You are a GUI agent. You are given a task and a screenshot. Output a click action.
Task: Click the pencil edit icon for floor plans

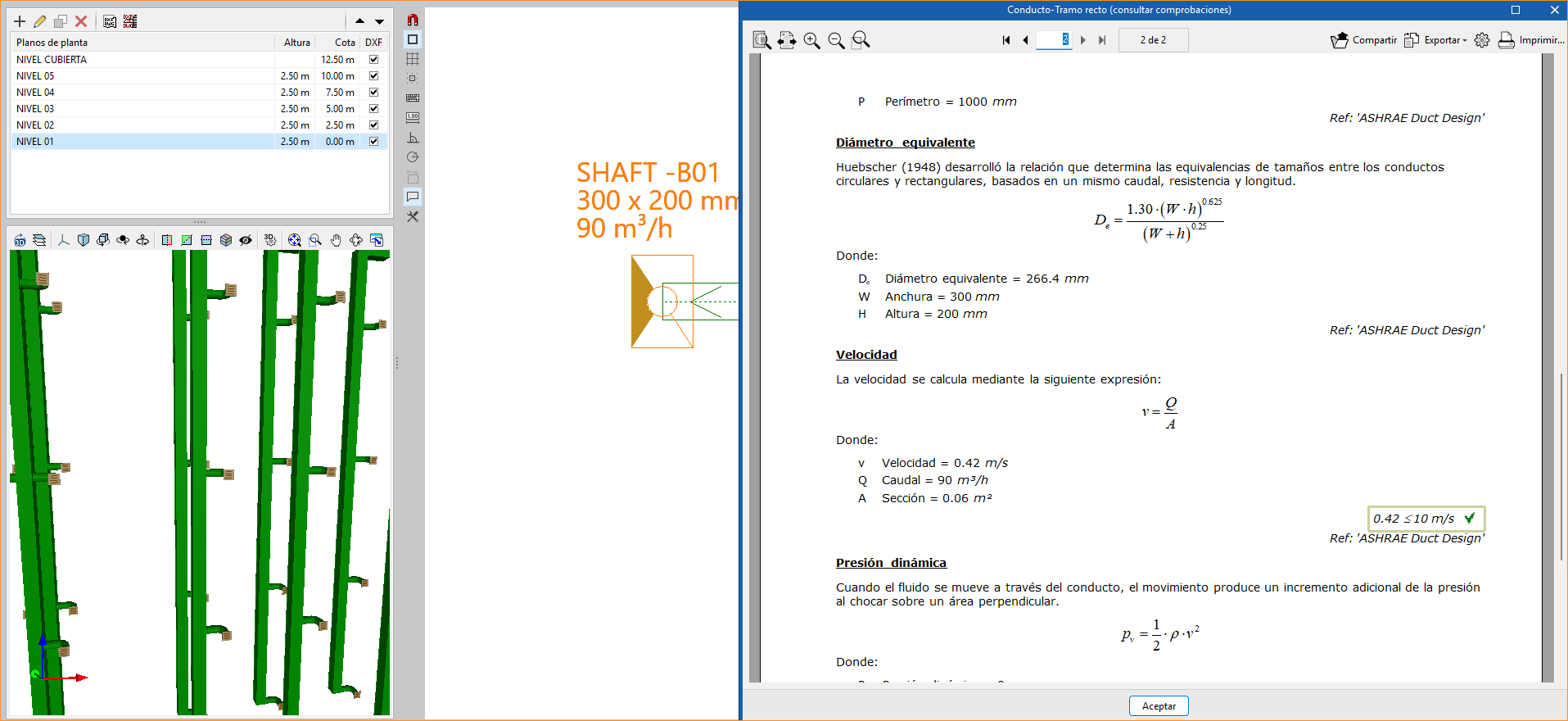click(39, 21)
